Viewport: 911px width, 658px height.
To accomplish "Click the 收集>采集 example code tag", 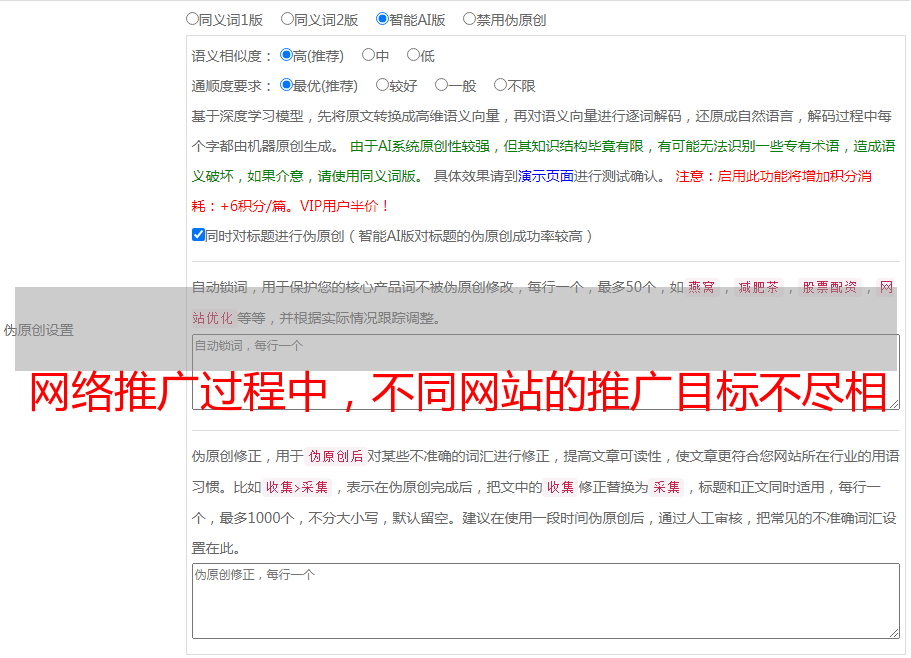I will pos(297,487).
